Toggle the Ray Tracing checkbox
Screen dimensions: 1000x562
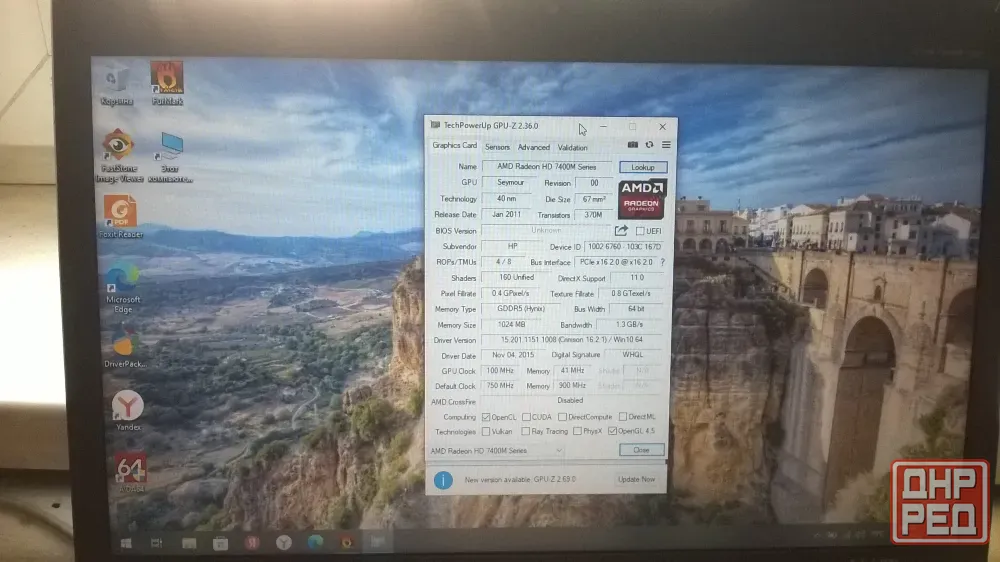[526, 431]
